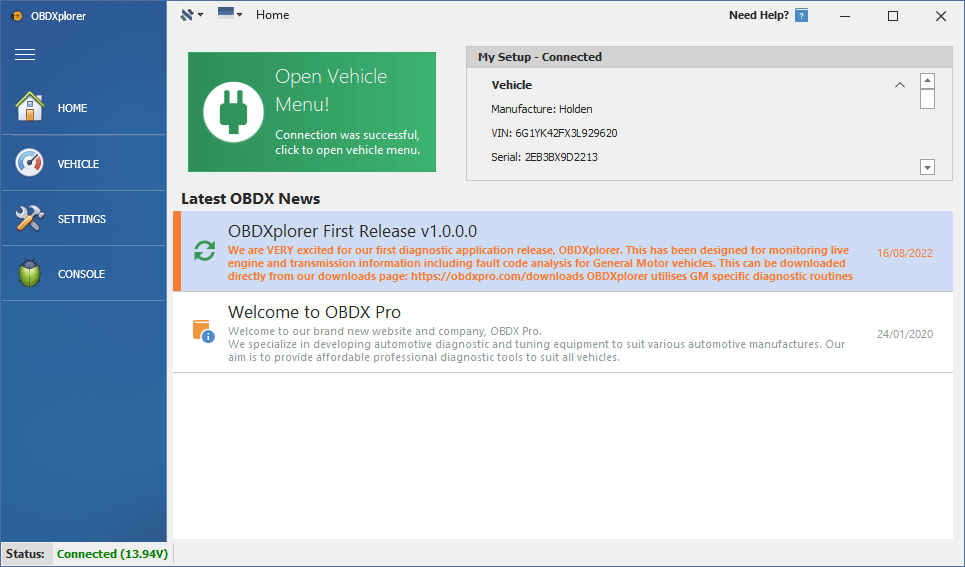Screen dimensions: 965x567
Task: Click the green refresh icon on first release news
Action: point(204,251)
